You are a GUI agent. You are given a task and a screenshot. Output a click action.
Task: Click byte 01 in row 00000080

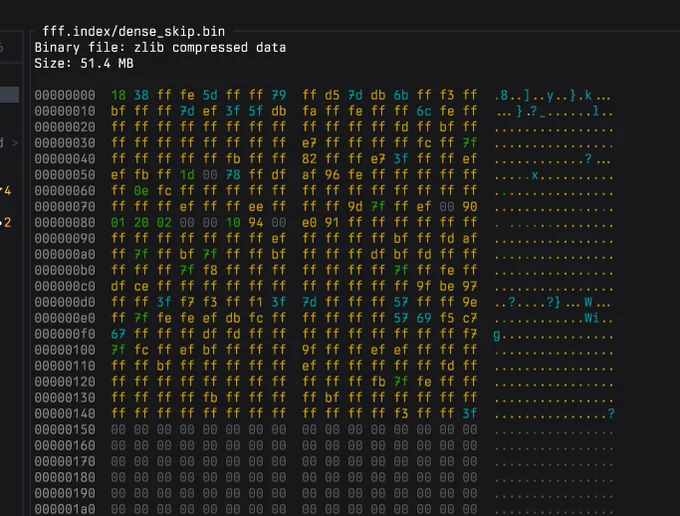[118, 222]
